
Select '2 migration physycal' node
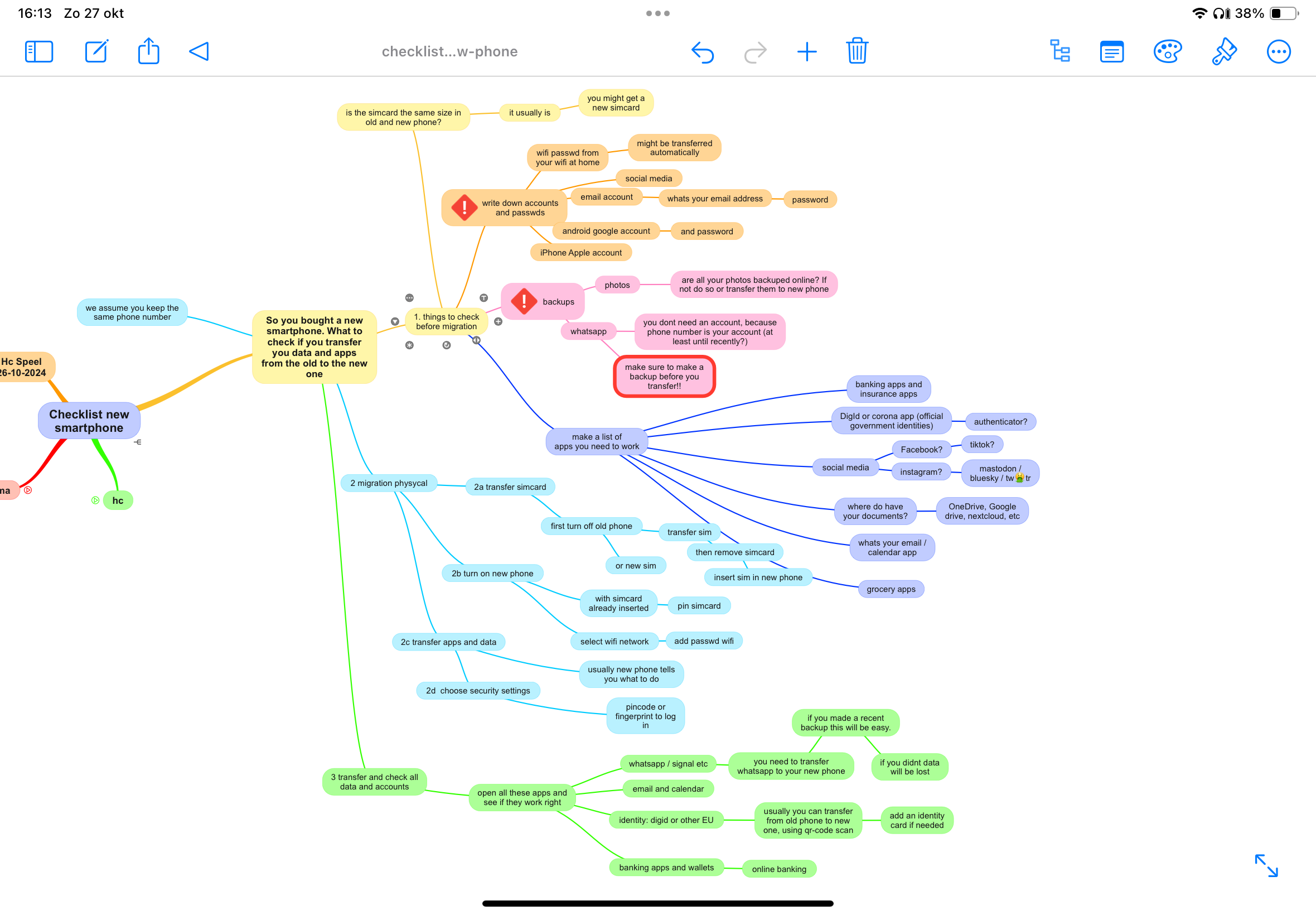389,483
